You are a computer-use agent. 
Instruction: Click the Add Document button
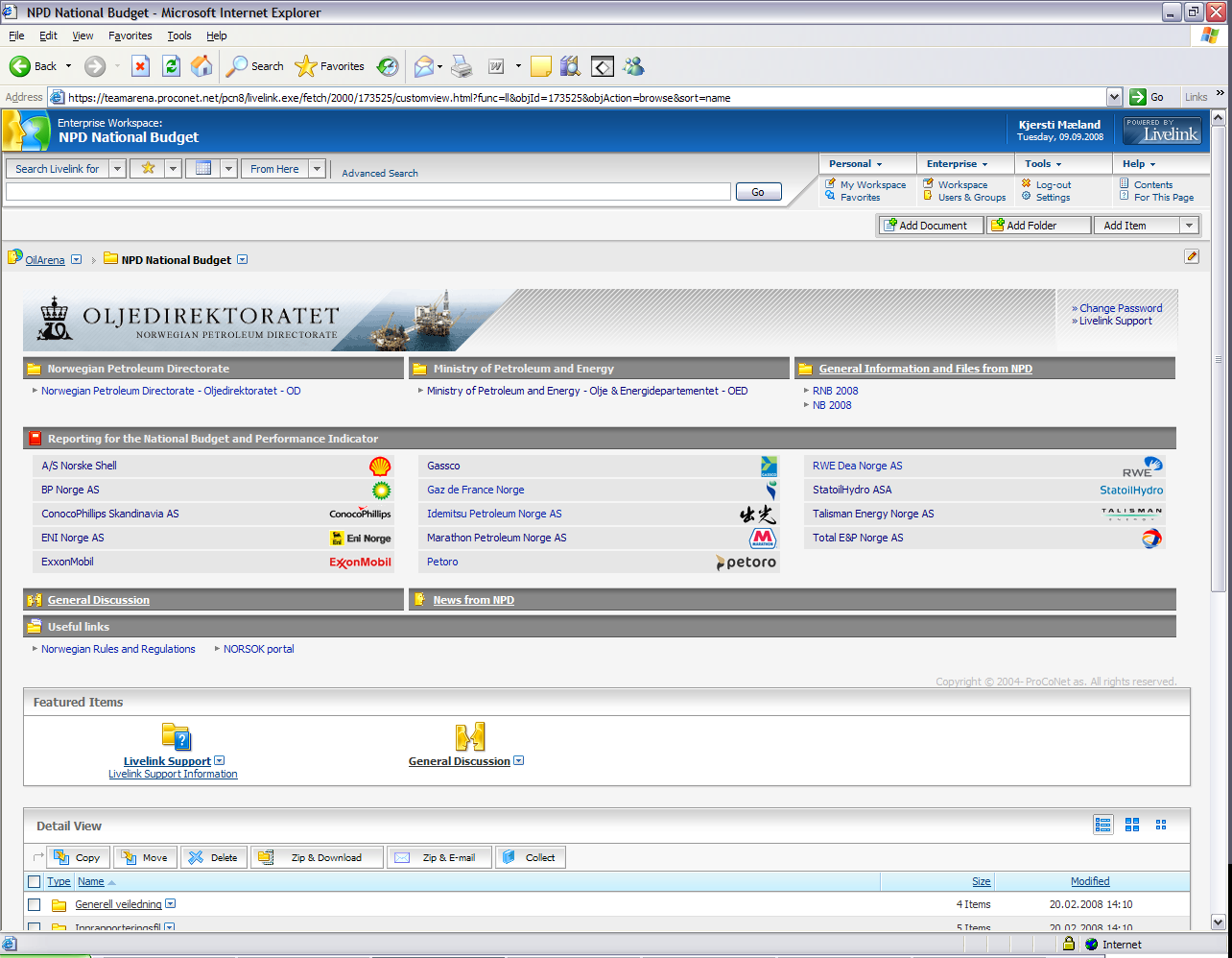(x=931, y=226)
